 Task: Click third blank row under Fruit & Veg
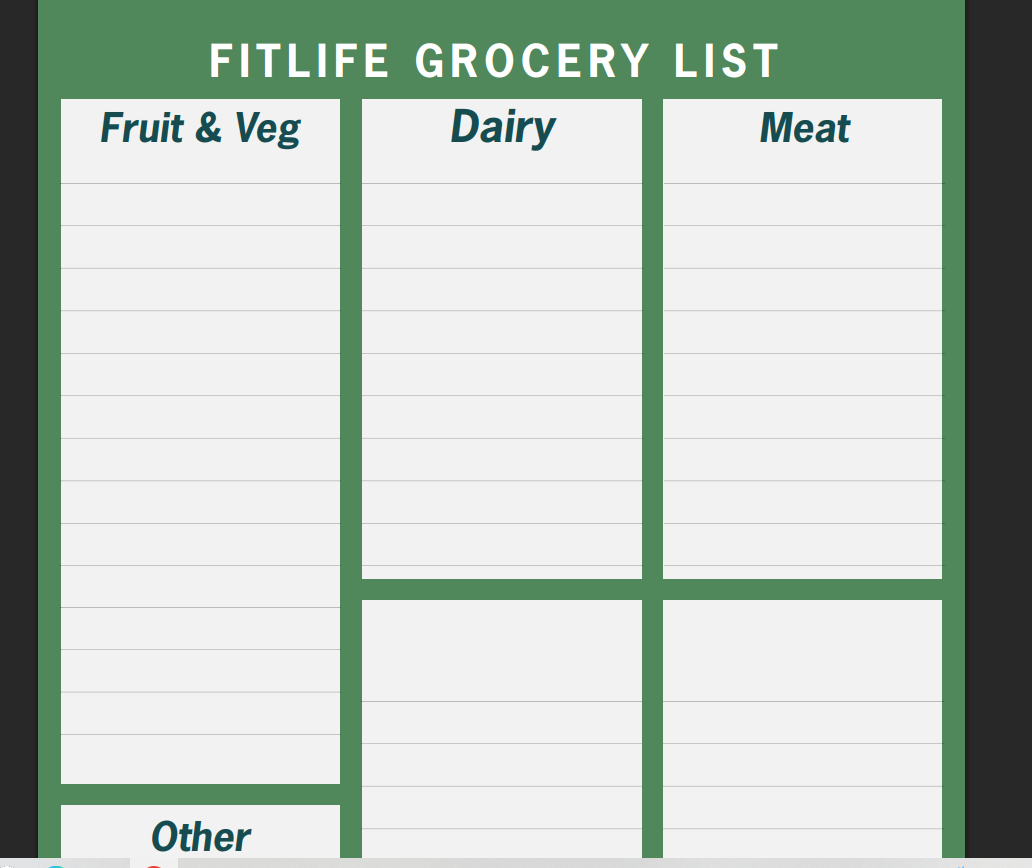pyautogui.click(x=200, y=290)
